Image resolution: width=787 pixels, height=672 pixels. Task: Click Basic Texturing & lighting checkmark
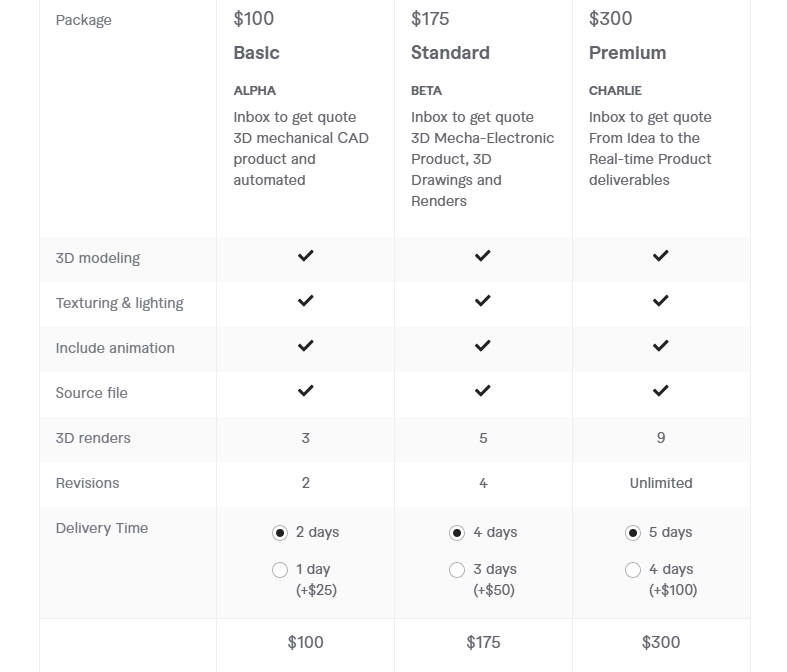[306, 301]
